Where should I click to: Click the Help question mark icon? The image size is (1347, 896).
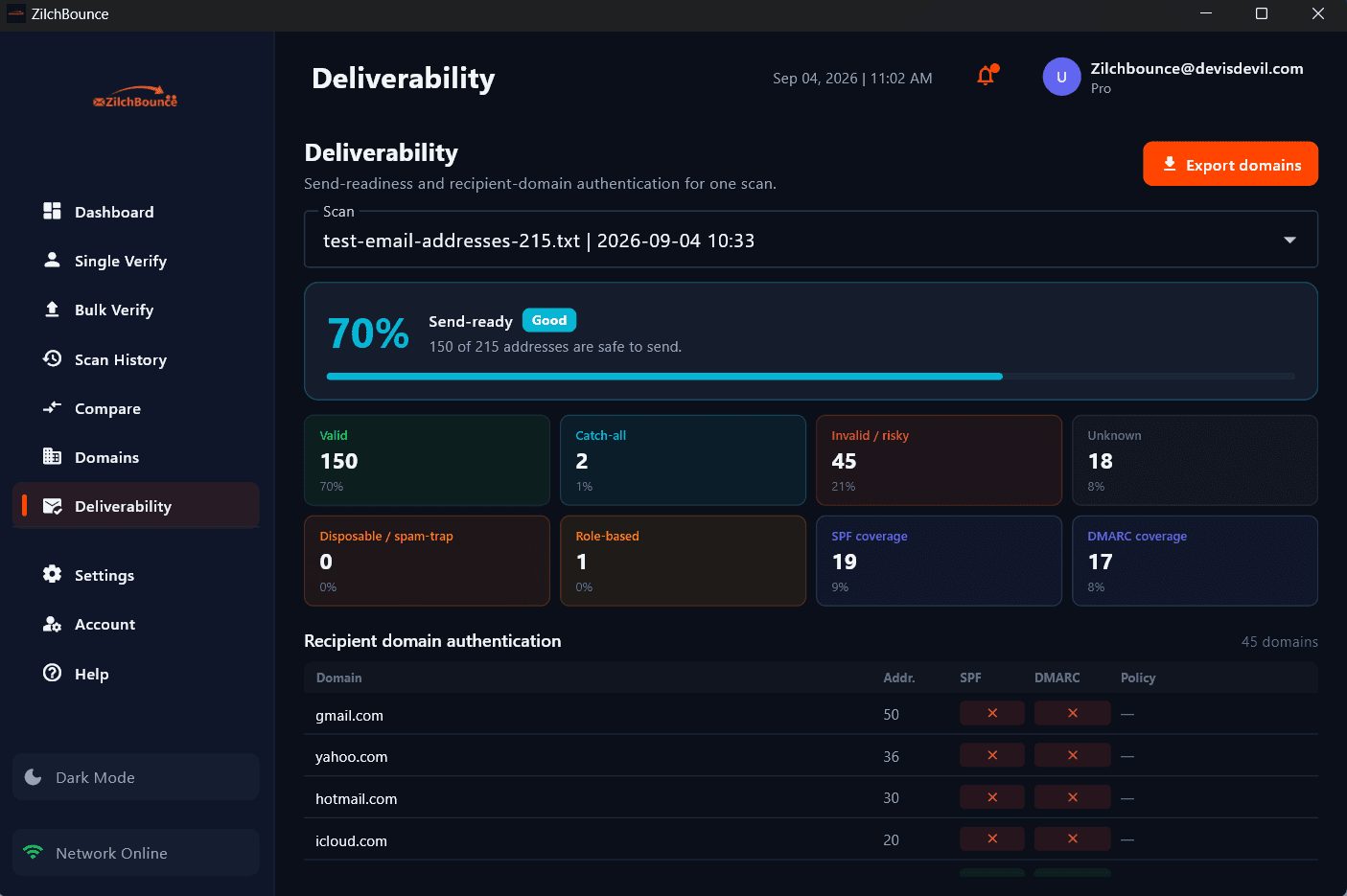point(52,673)
